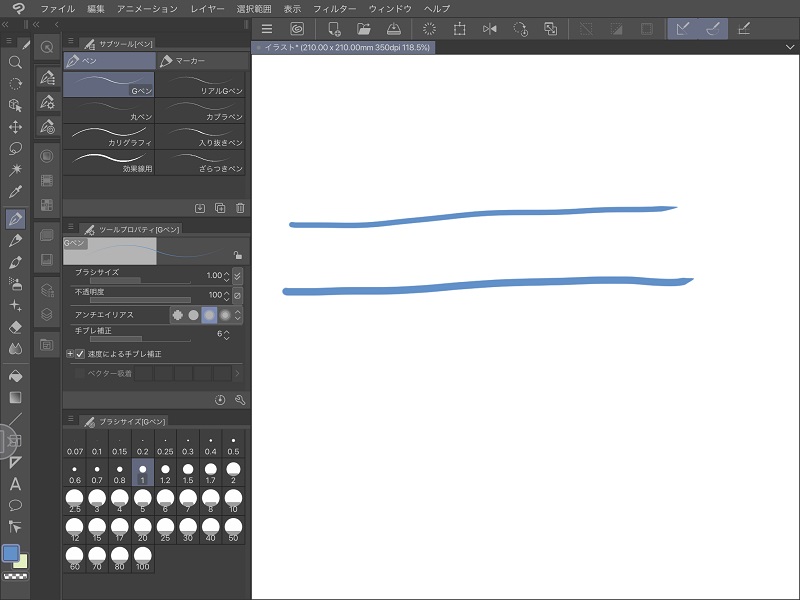
Task: Toggle snap to grid in command bar
Action: click(744, 29)
